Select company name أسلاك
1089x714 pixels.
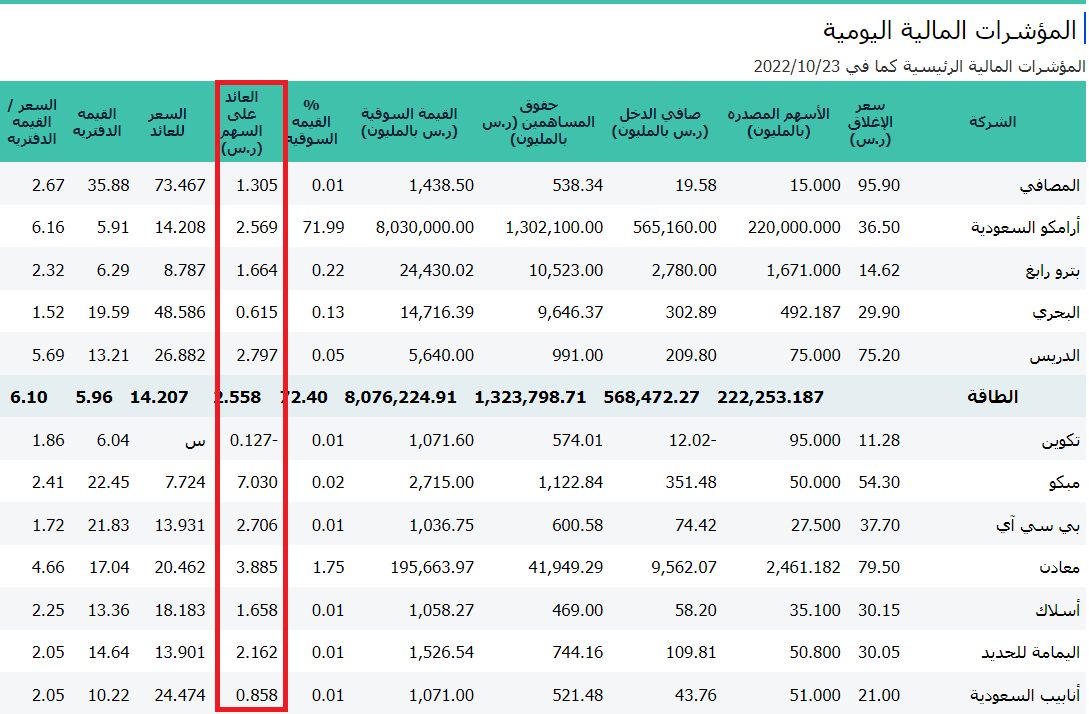click(1057, 611)
